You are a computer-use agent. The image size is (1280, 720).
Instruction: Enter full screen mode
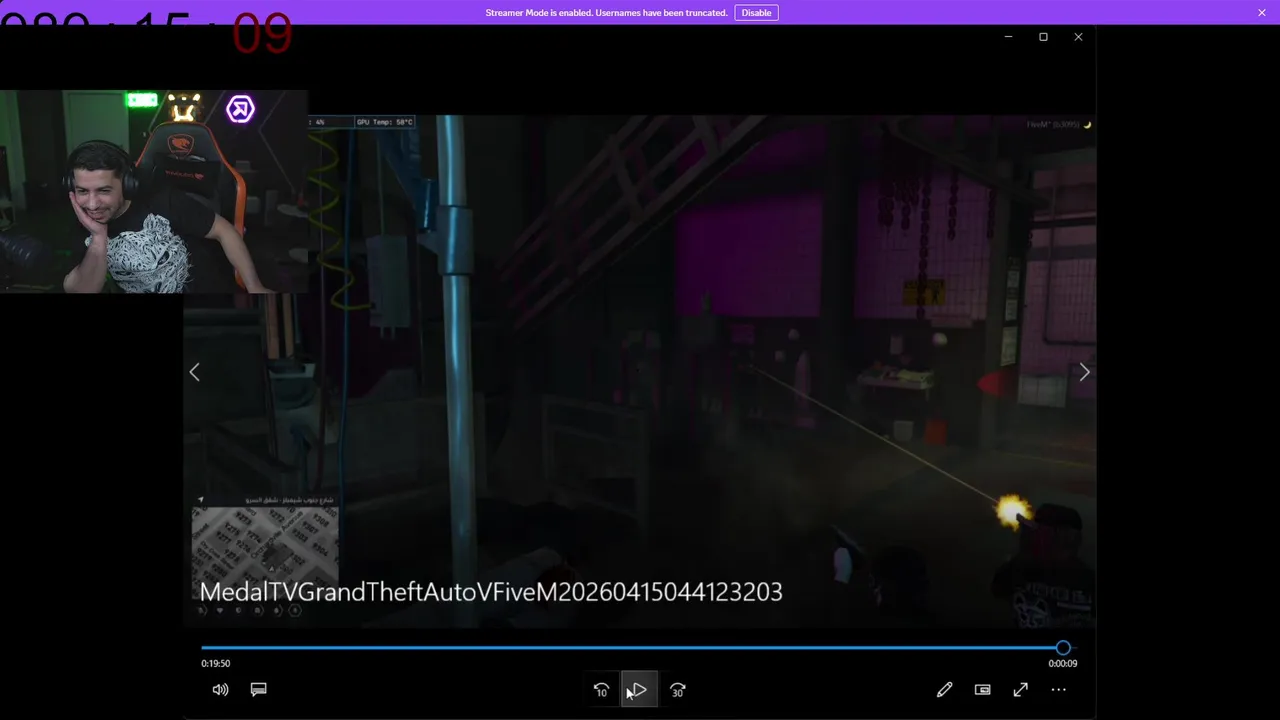(x=1020, y=690)
